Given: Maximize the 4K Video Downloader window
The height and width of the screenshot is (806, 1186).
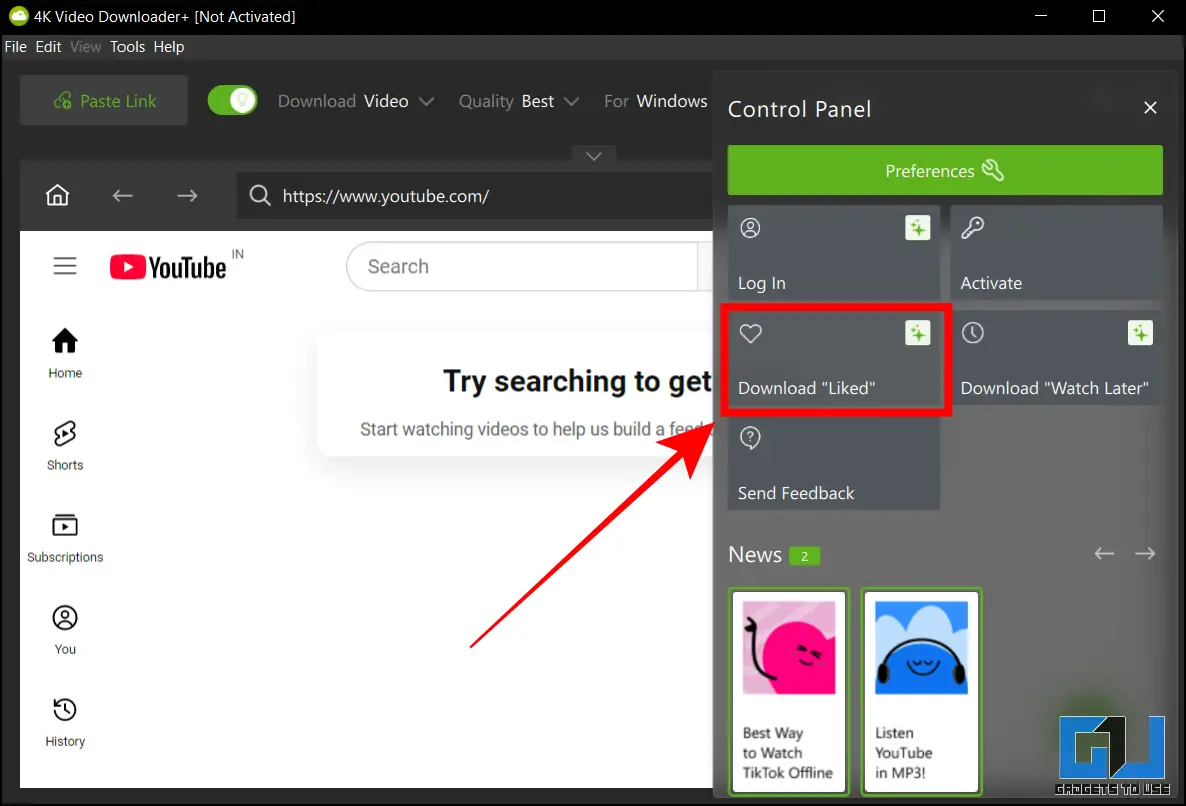Looking at the screenshot, I should coord(1099,16).
